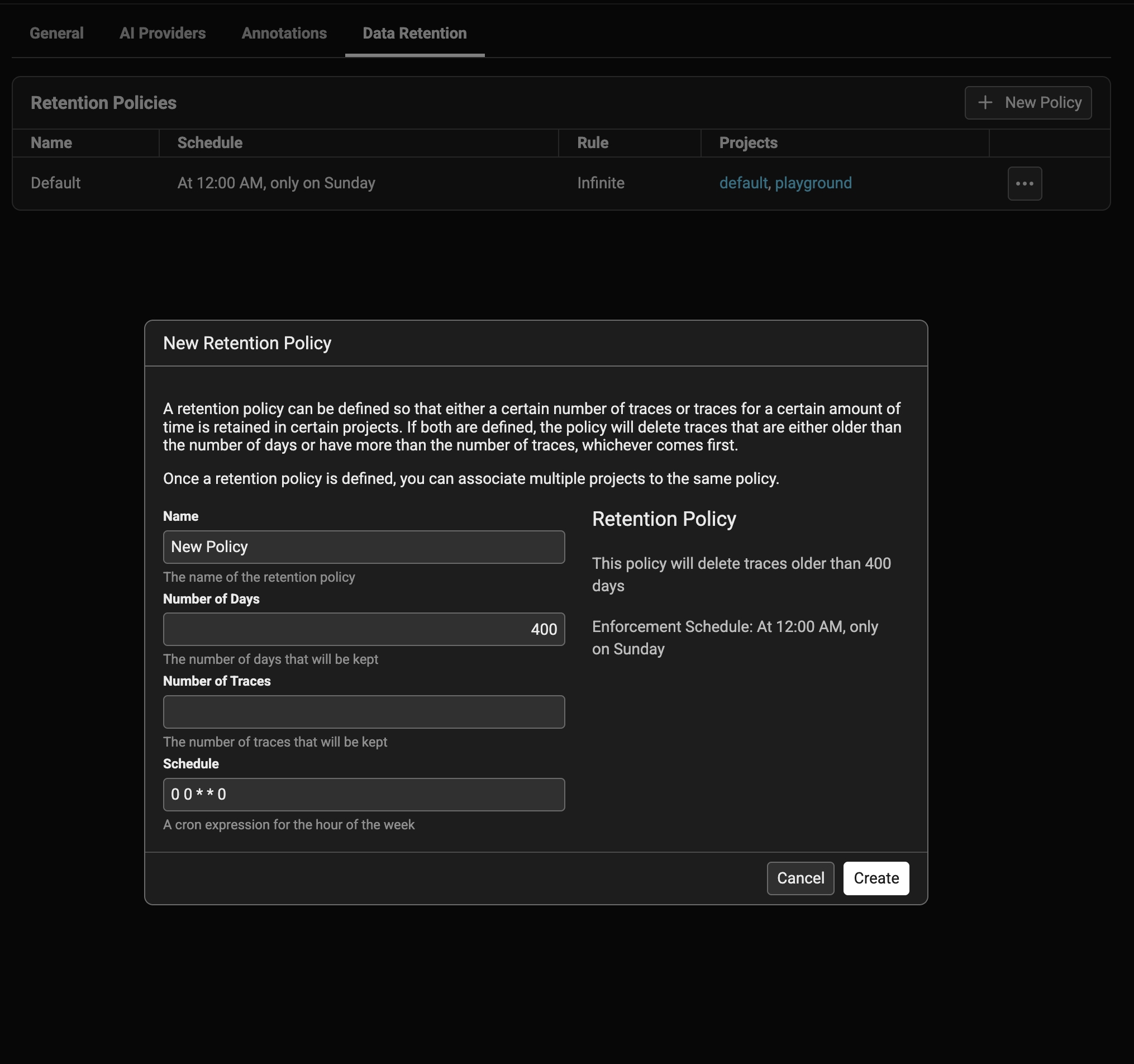Click the Name column header
This screenshot has width=1134, height=1064.
[x=51, y=142]
